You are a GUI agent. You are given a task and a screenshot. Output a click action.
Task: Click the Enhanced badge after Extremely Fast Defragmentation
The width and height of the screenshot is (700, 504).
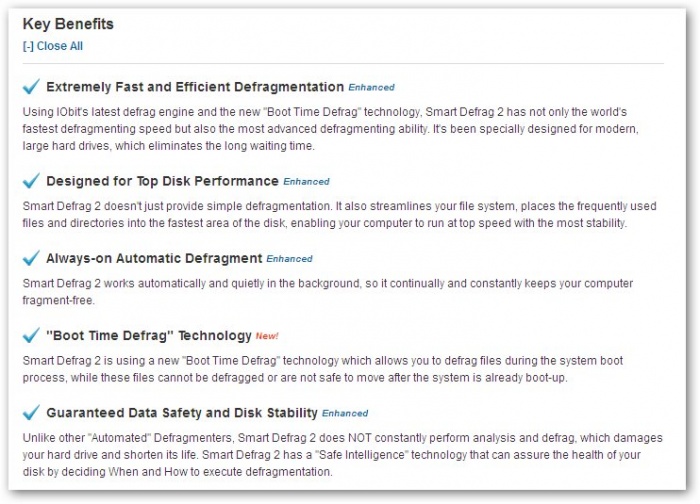pyautogui.click(x=371, y=88)
